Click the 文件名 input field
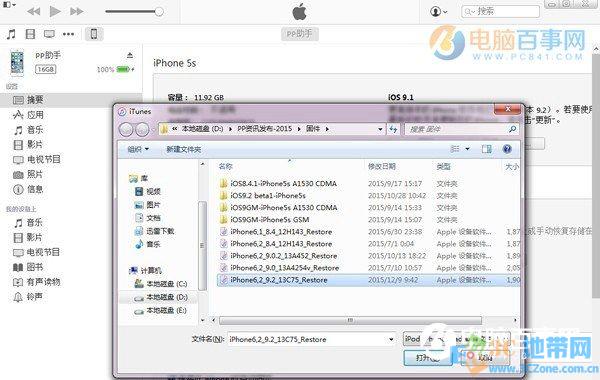Screen dimensions: 600x380 [311, 339]
